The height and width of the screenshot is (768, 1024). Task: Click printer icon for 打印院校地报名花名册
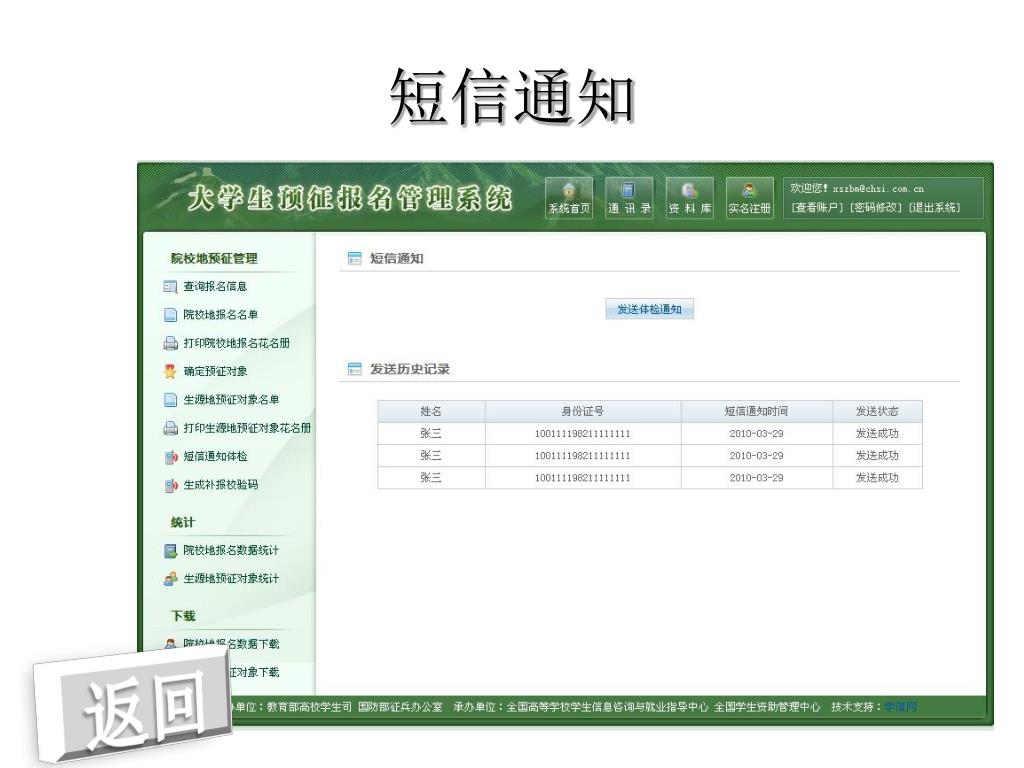coord(170,344)
